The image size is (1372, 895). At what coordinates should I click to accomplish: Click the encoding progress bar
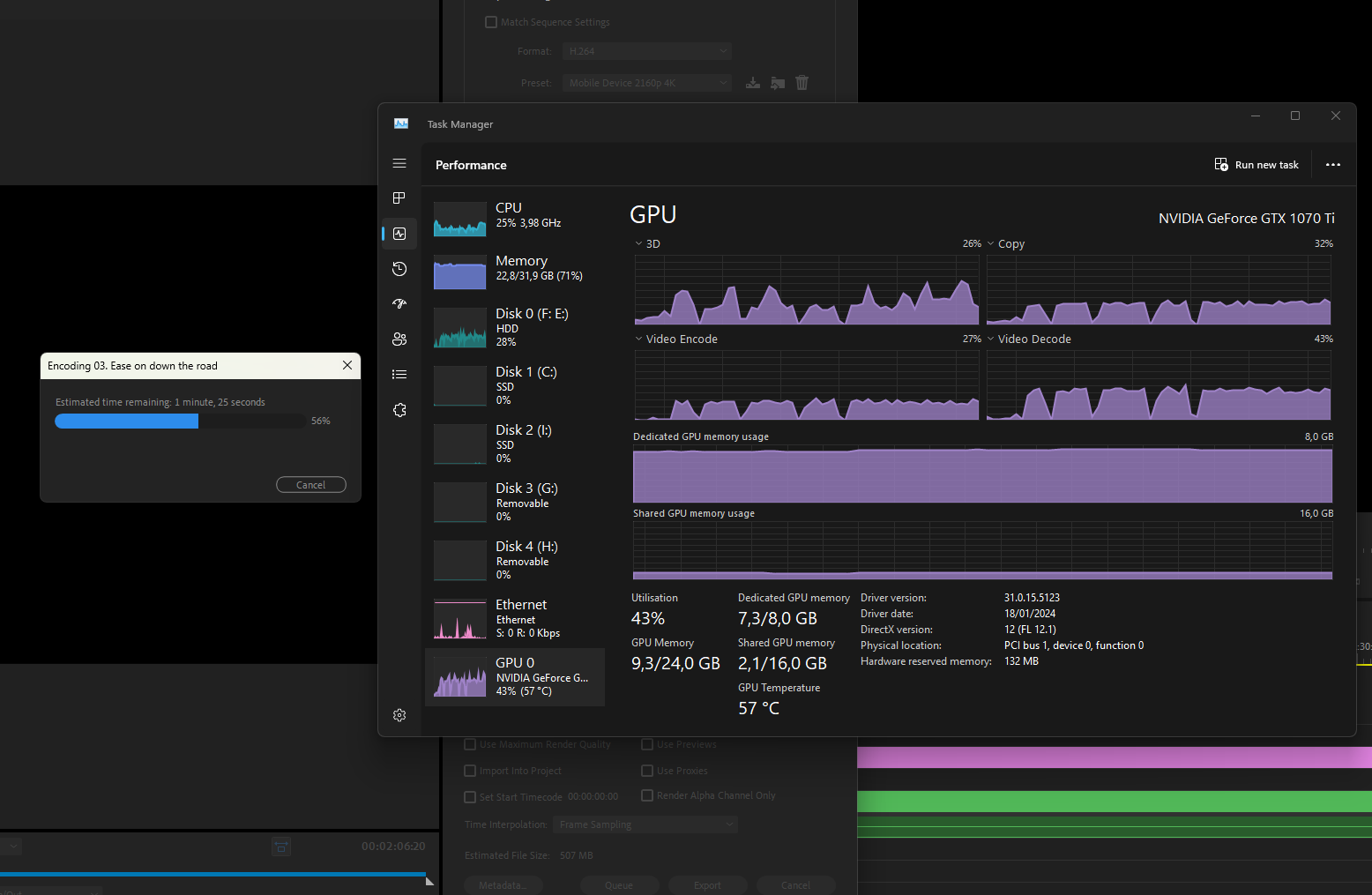180,421
